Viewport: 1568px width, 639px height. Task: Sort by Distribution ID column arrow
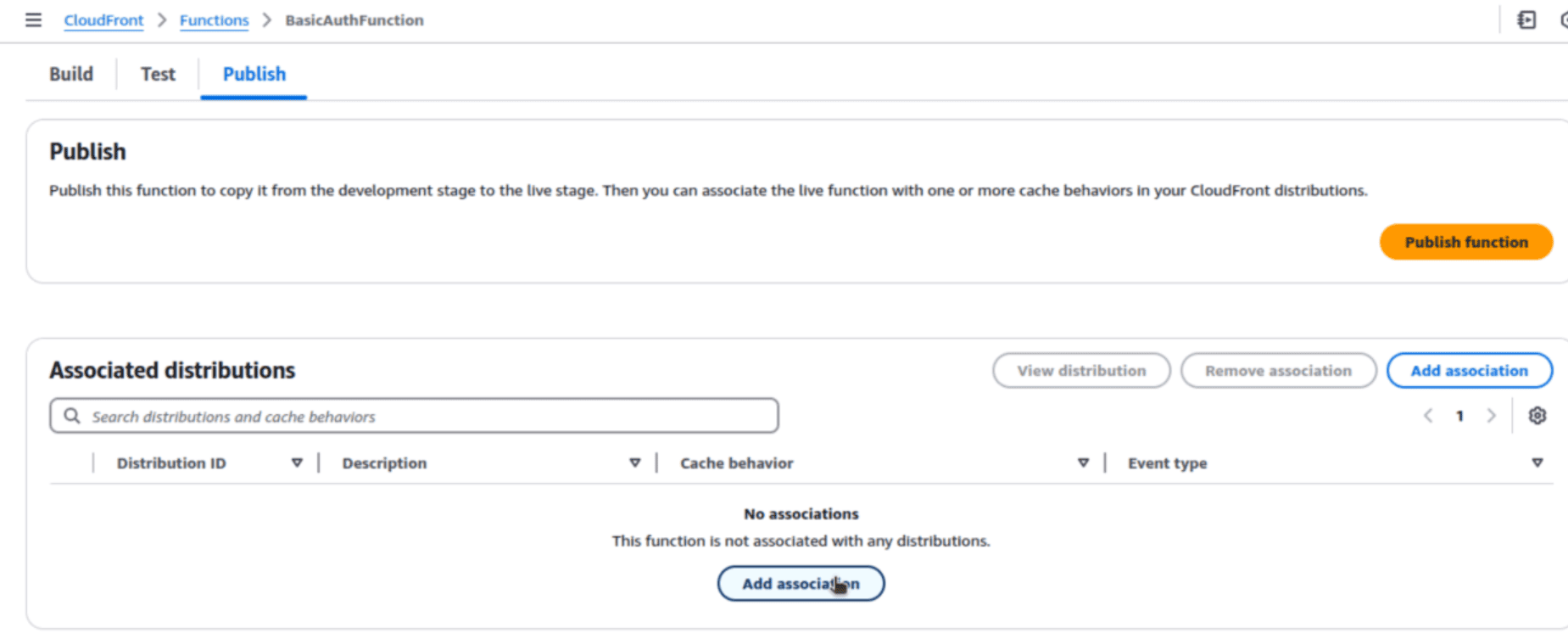(297, 463)
